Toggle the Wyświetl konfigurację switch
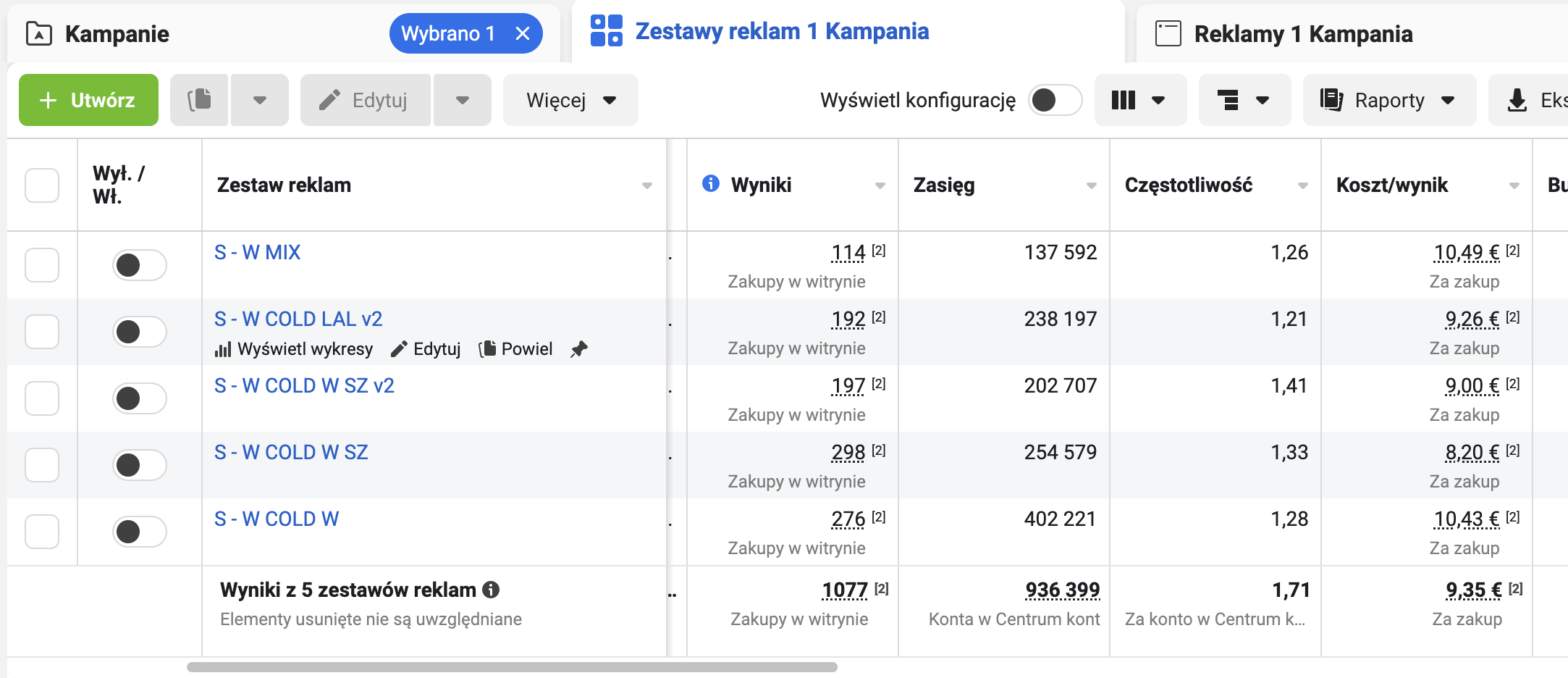The image size is (1568, 678). tap(1055, 100)
